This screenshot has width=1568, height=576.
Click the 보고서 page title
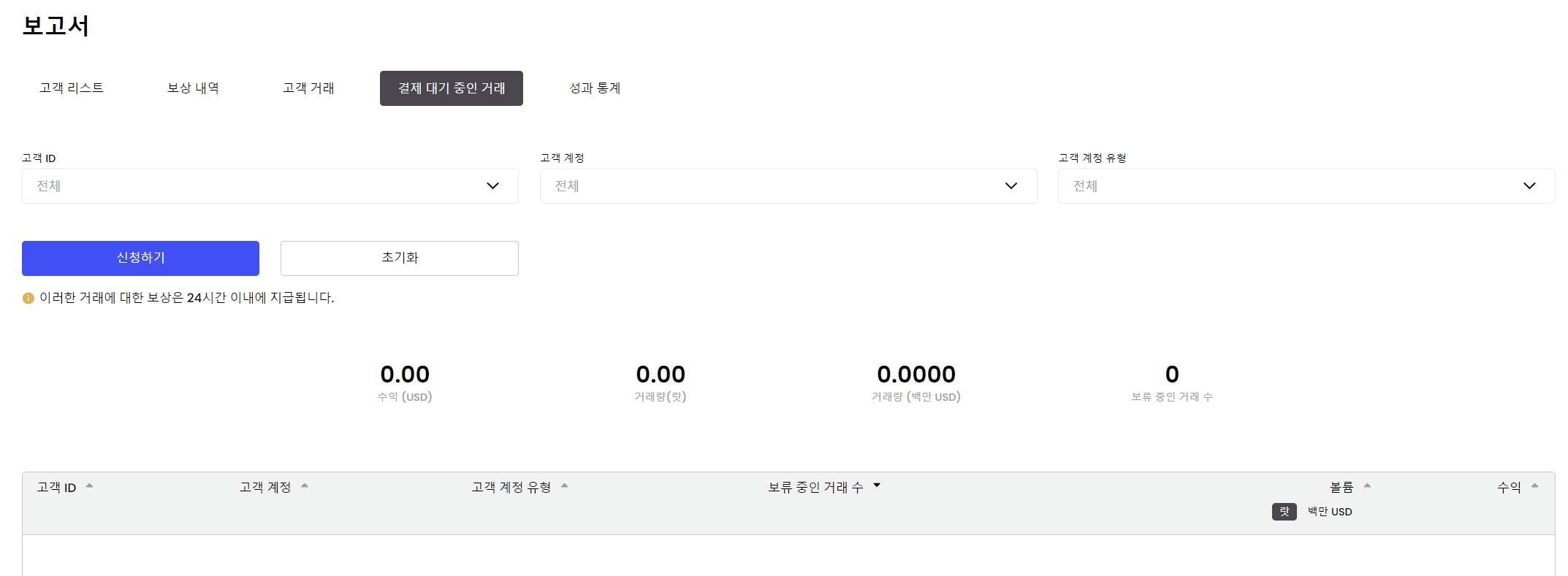(56, 26)
